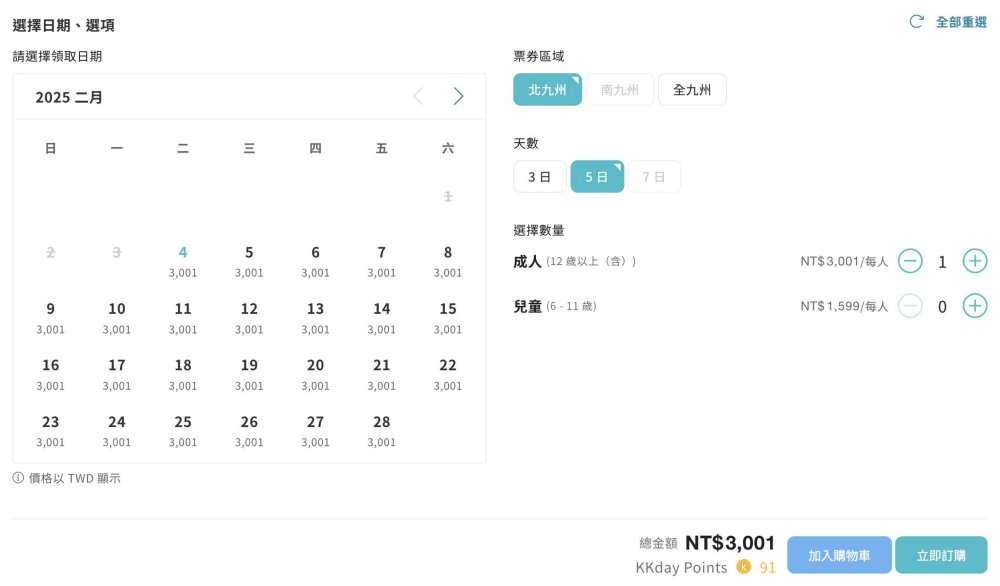
Task: Decrease child (兒童) quantity with minus icon
Action: coord(910,306)
